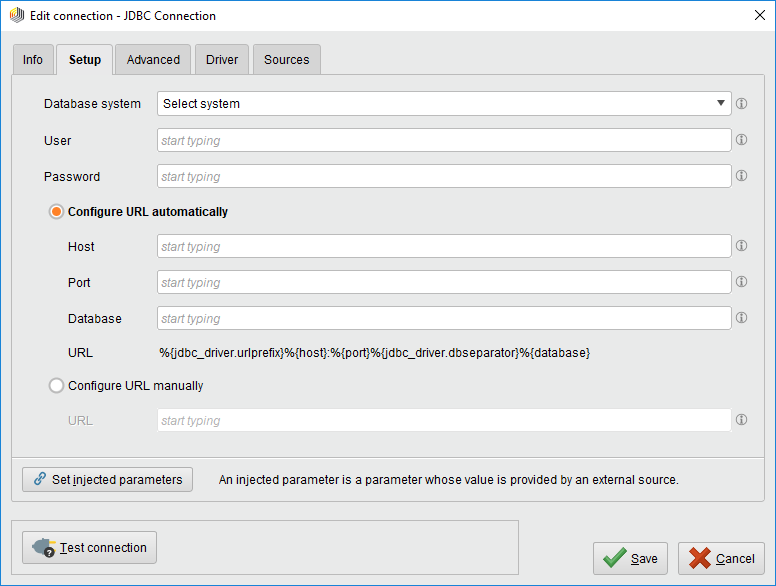
Task: Select Configure URL manually option
Action: coord(57,385)
